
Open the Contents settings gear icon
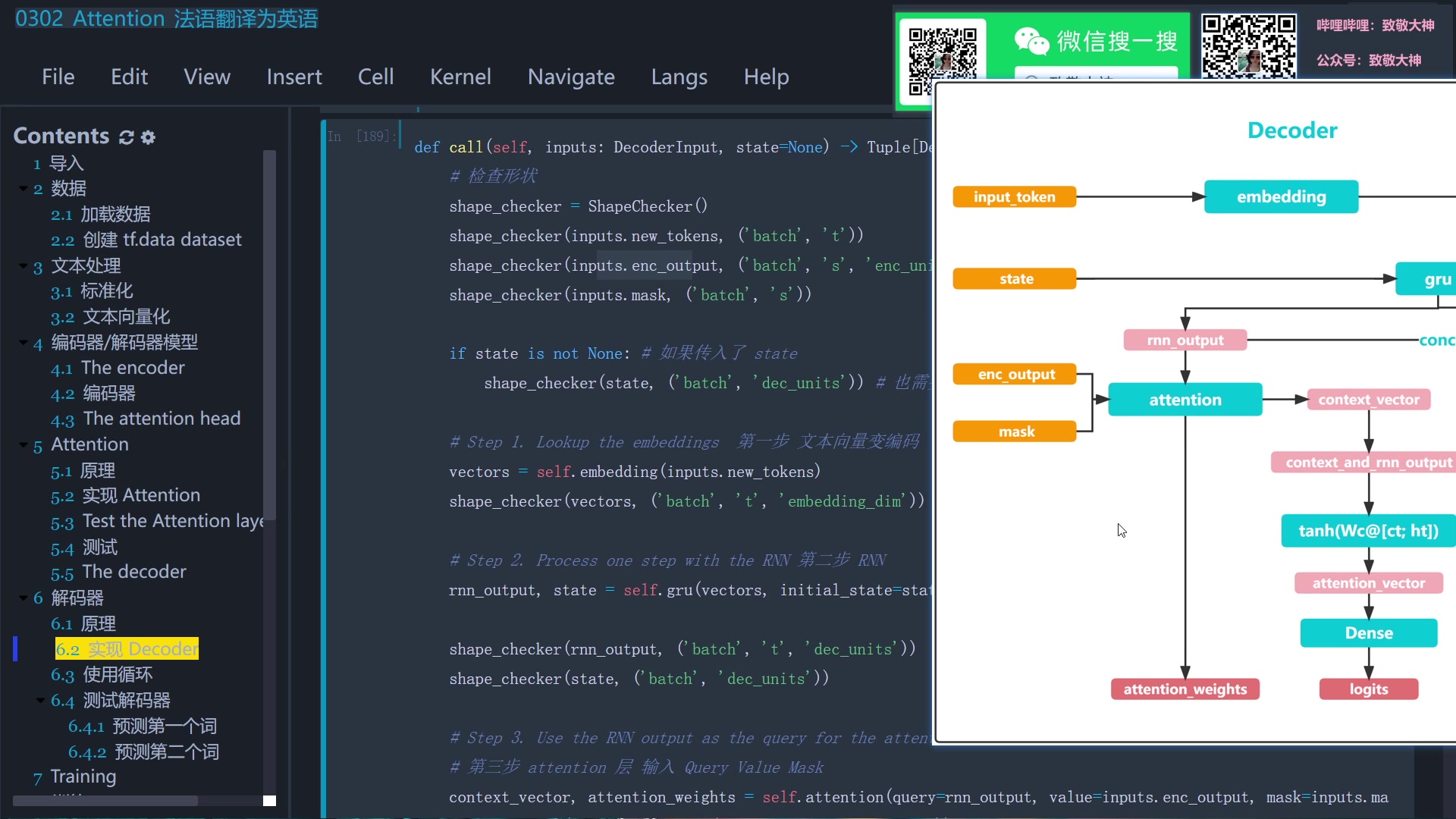pyautogui.click(x=149, y=137)
